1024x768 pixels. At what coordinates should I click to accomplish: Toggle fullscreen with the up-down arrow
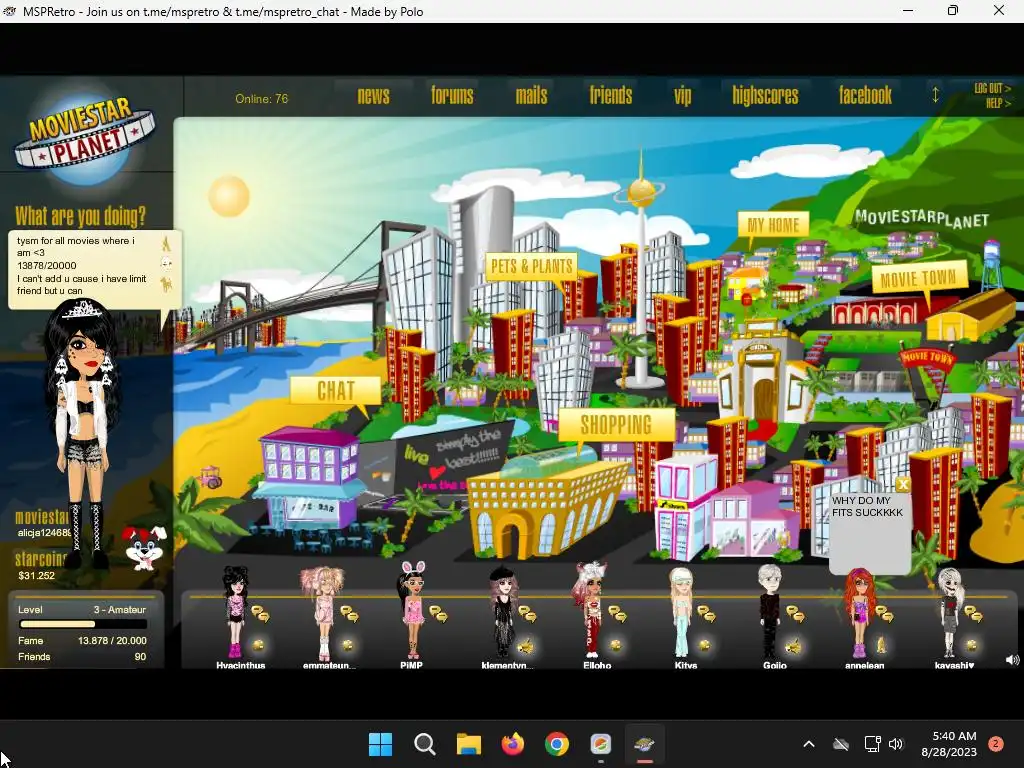click(935, 95)
